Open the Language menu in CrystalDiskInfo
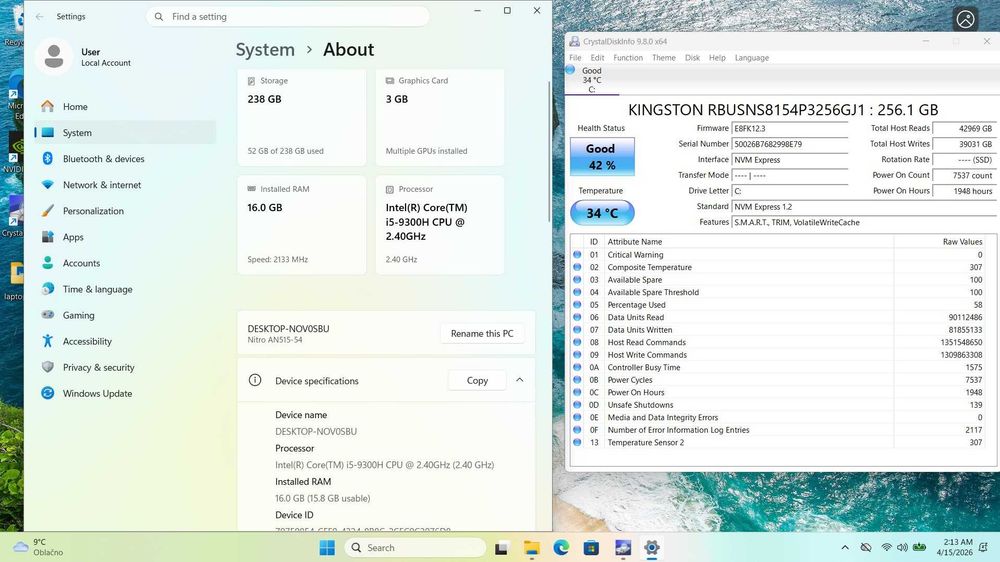Viewport: 1000px width, 562px height. 752,57
